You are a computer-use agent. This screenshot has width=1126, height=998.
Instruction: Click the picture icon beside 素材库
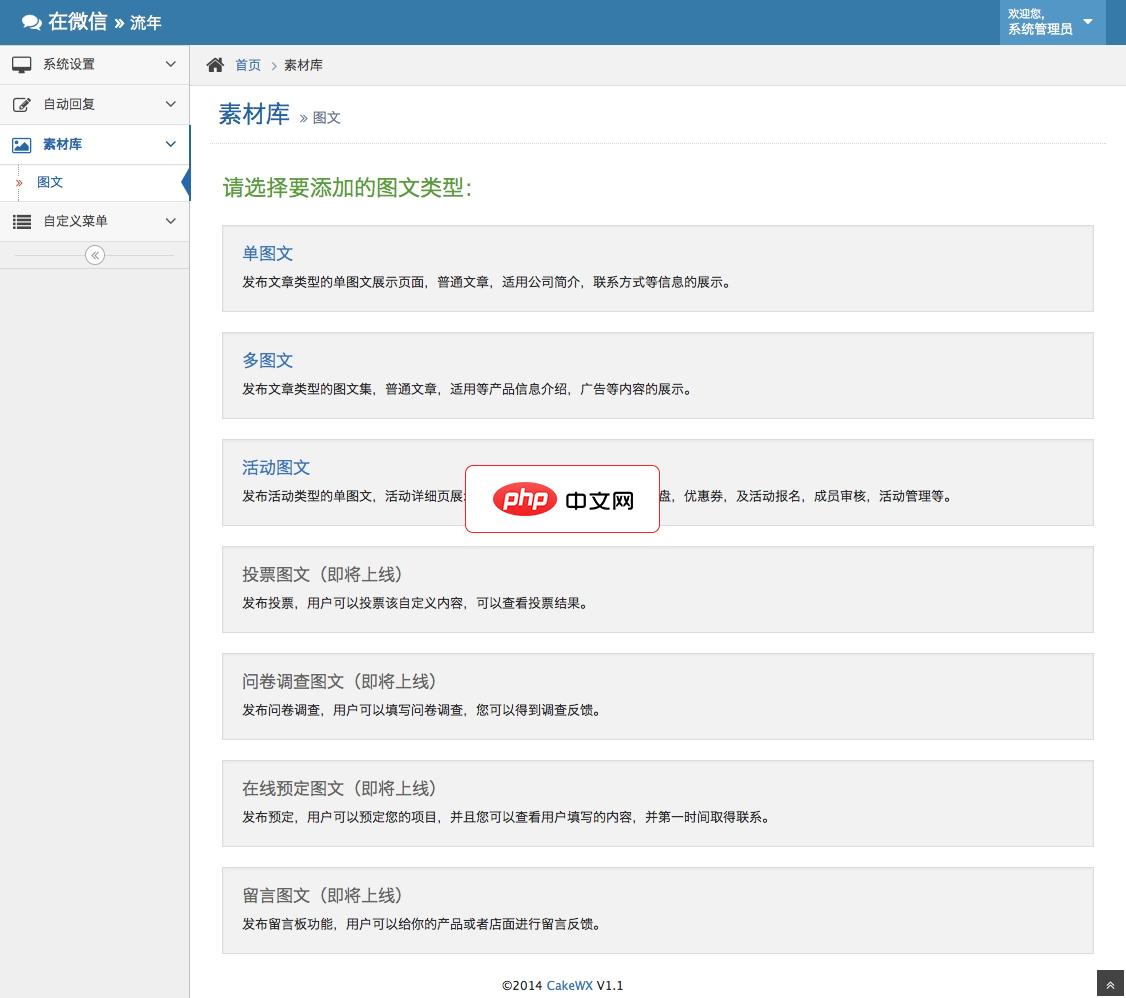coord(22,144)
